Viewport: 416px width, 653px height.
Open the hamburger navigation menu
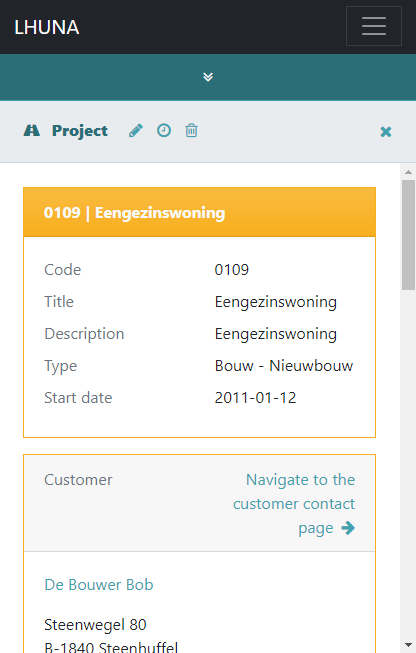(374, 26)
